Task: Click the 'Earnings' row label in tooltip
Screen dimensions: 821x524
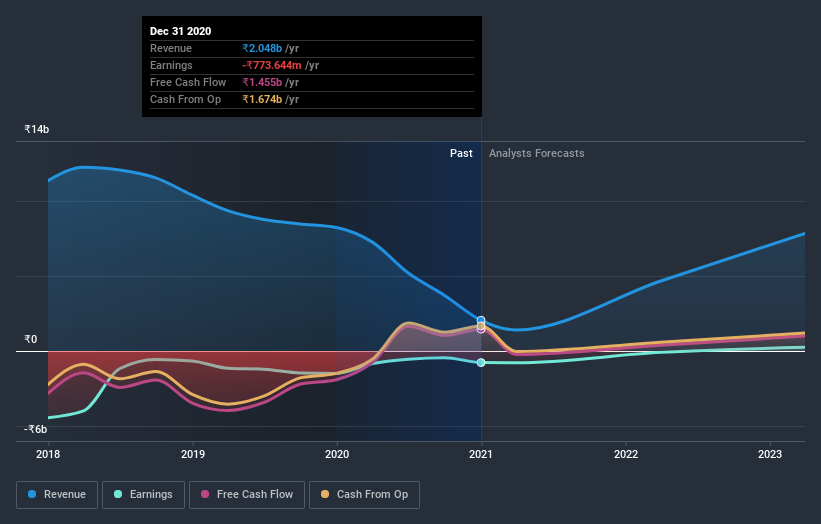Action: tap(171, 65)
